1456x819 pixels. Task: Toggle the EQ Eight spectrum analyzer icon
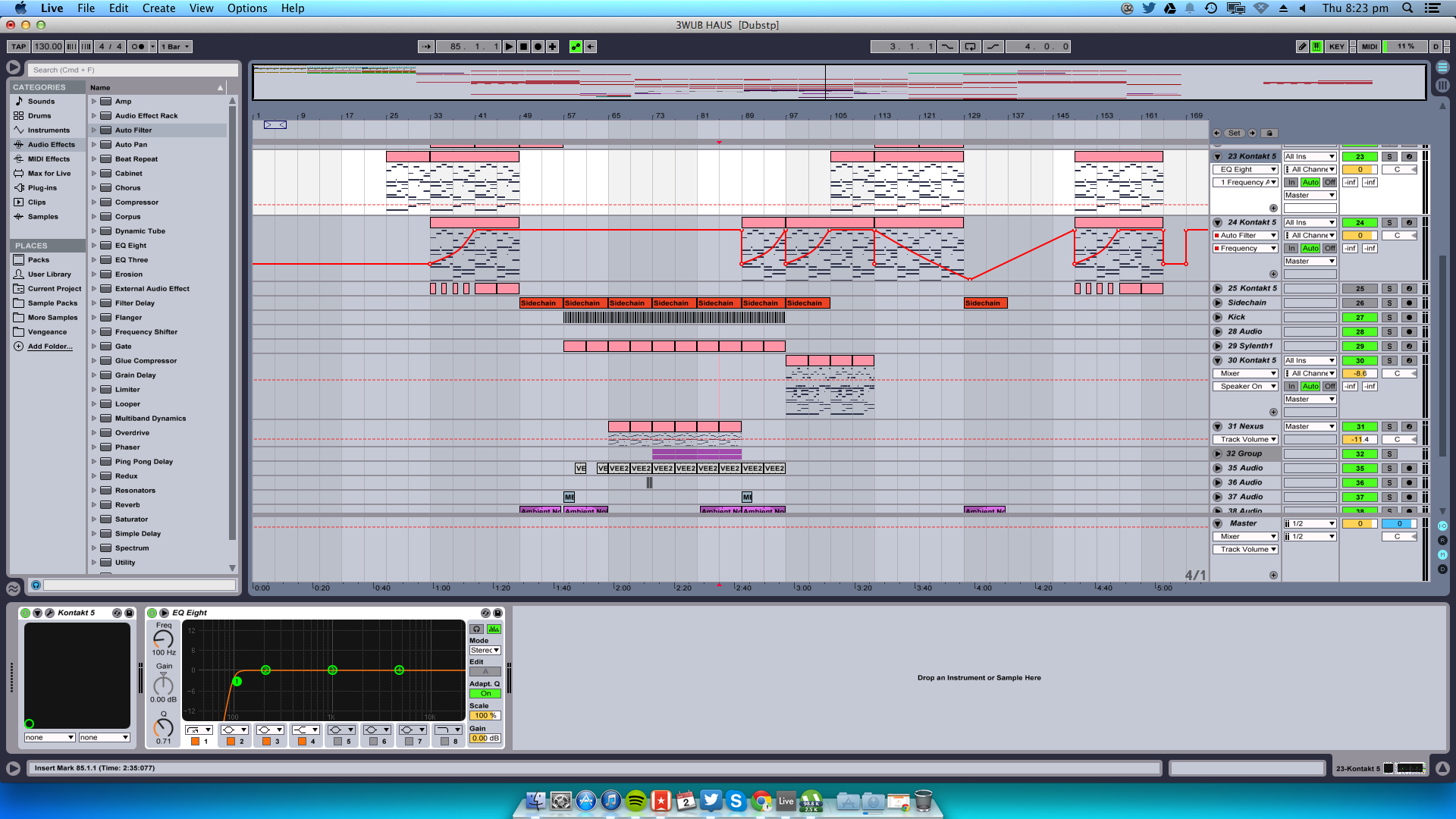coord(494,629)
